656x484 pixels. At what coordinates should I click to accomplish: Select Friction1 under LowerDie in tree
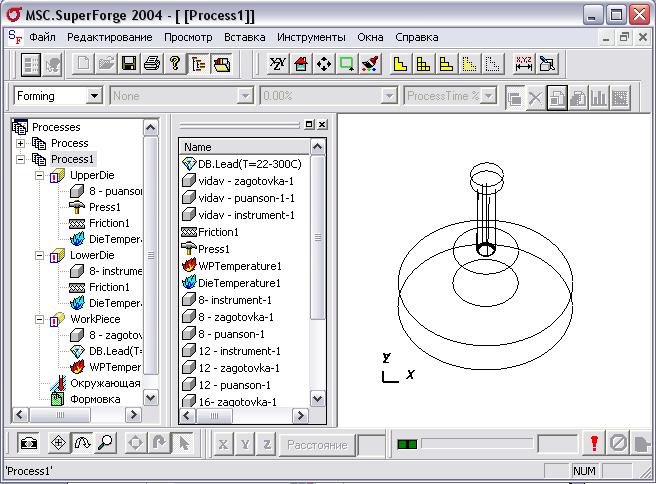(x=109, y=287)
